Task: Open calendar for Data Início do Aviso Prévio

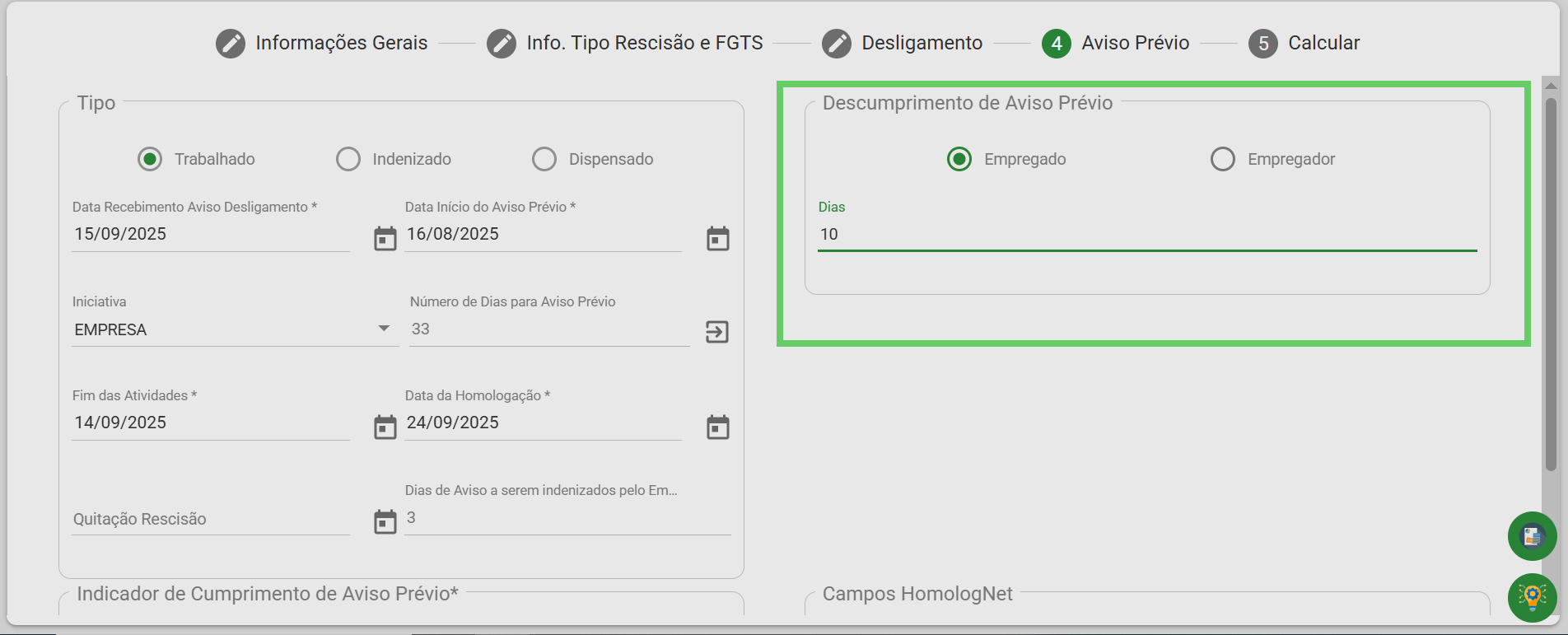Action: point(718,239)
